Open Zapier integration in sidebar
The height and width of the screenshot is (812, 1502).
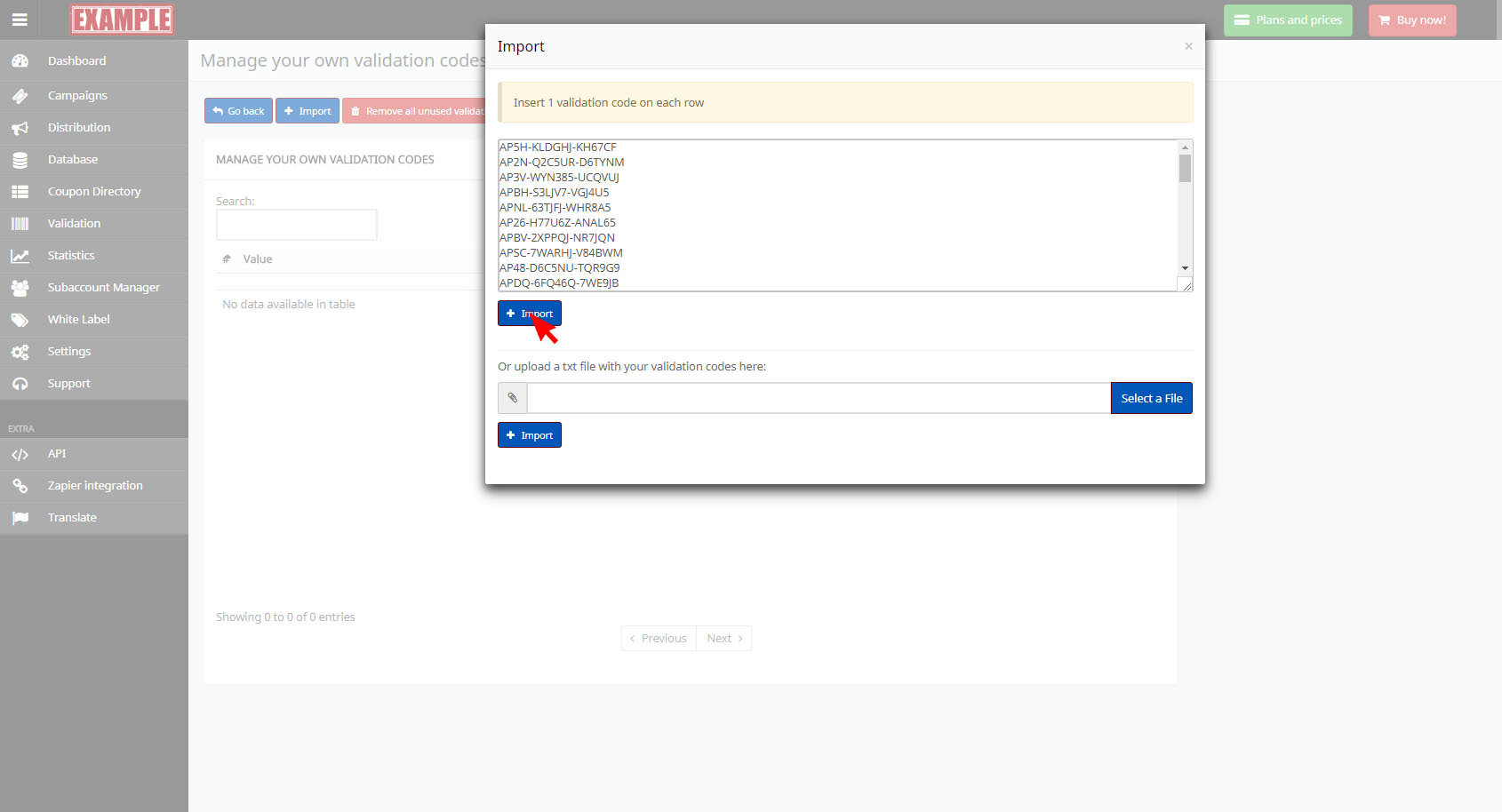95,486
